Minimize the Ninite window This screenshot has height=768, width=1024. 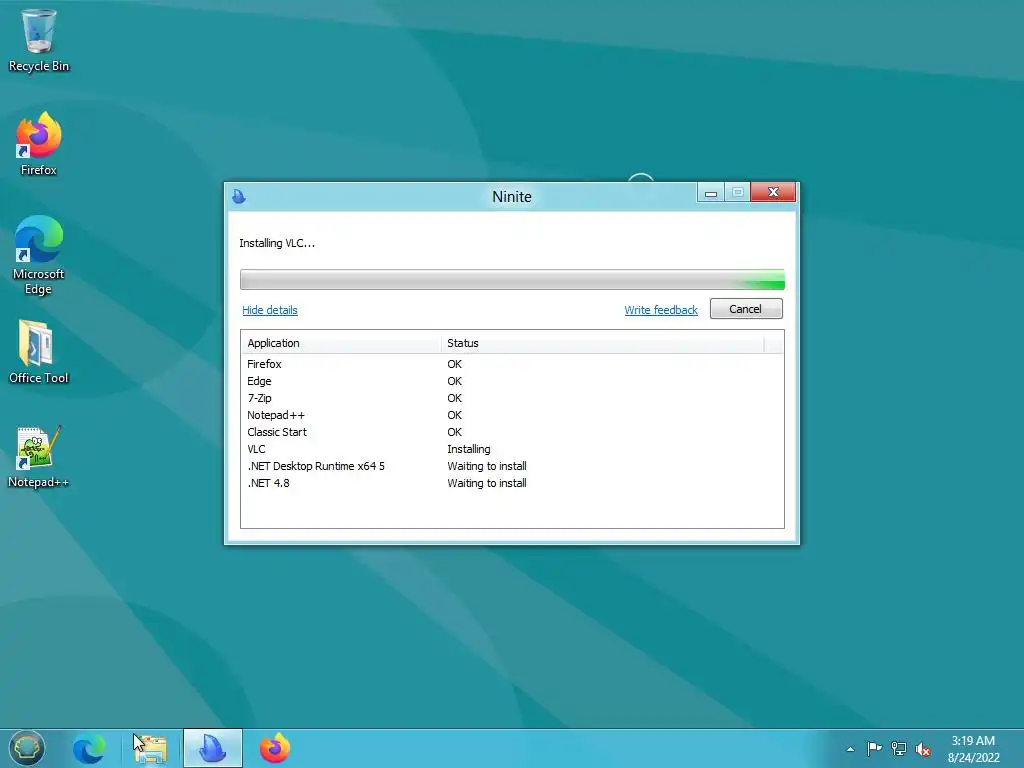711,193
